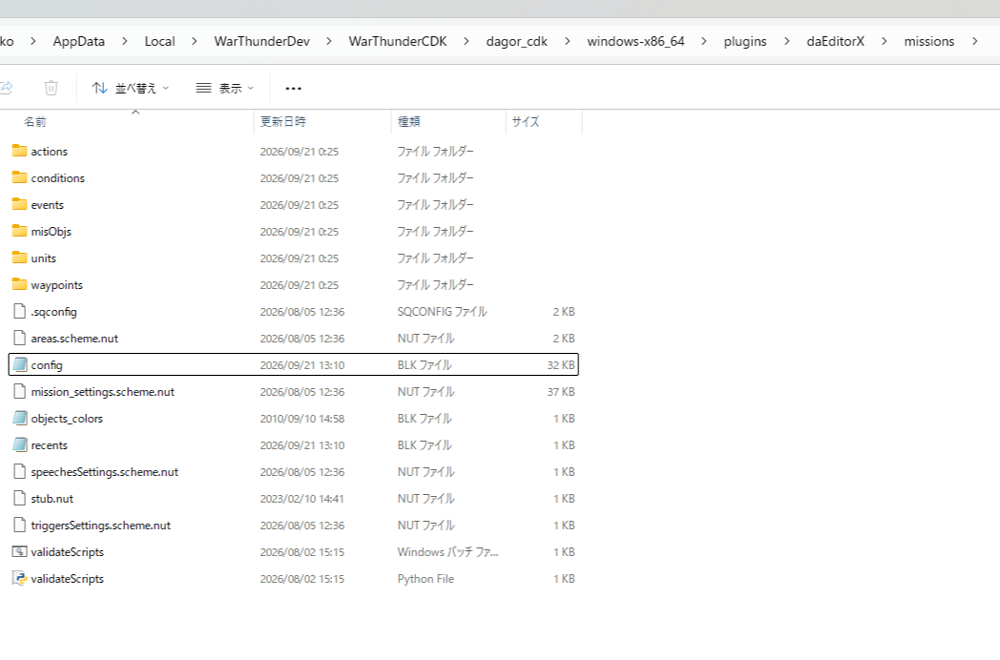Click the speechesSettings.scheme.nut file icon
Image resolution: width=1000 pixels, height=660 pixels.
(20, 472)
